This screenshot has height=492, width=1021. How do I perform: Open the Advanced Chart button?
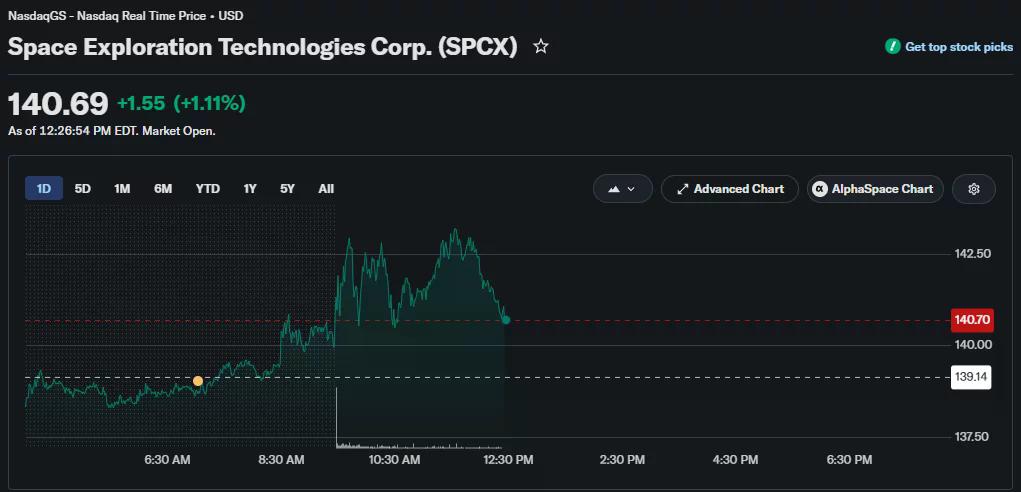coord(730,189)
